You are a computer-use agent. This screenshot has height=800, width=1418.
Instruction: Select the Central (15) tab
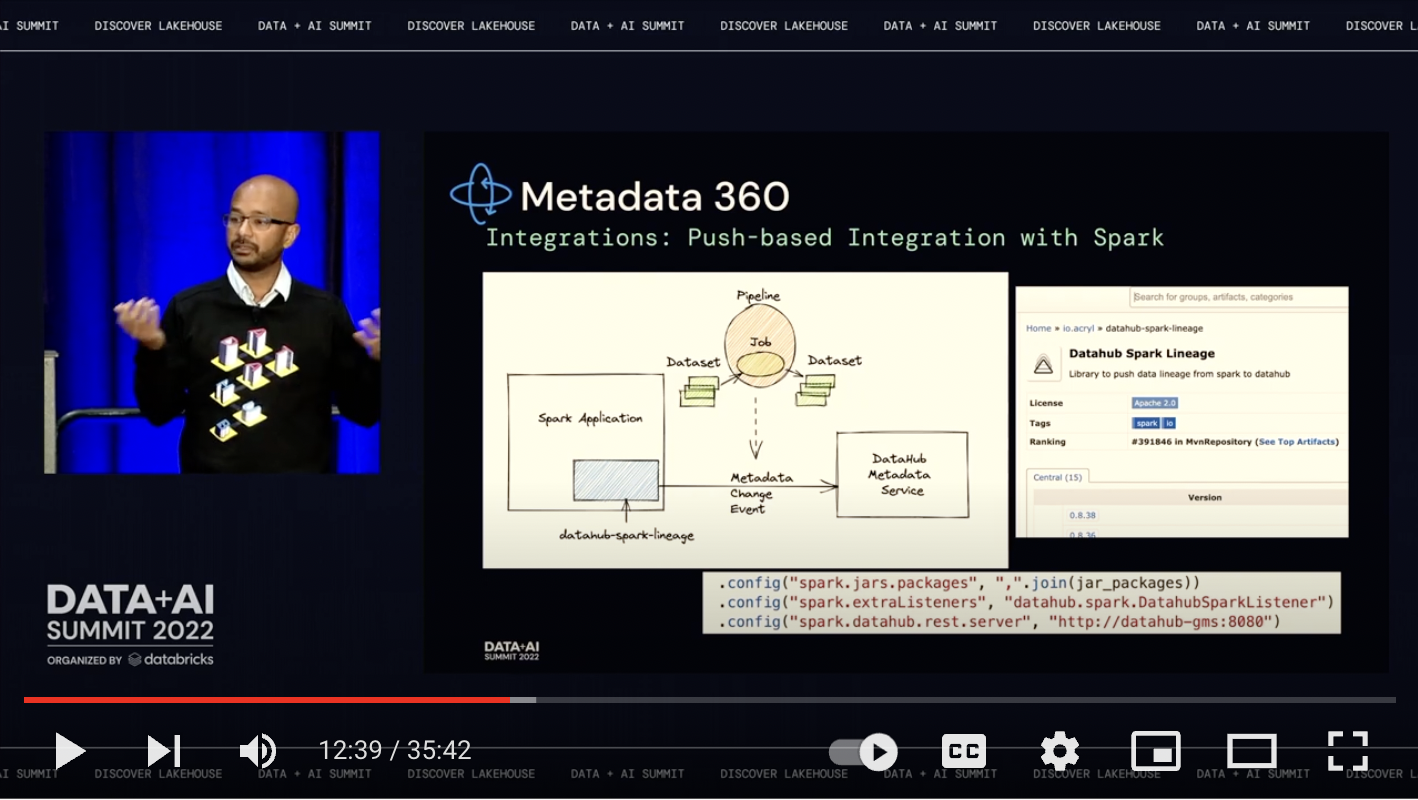1057,477
